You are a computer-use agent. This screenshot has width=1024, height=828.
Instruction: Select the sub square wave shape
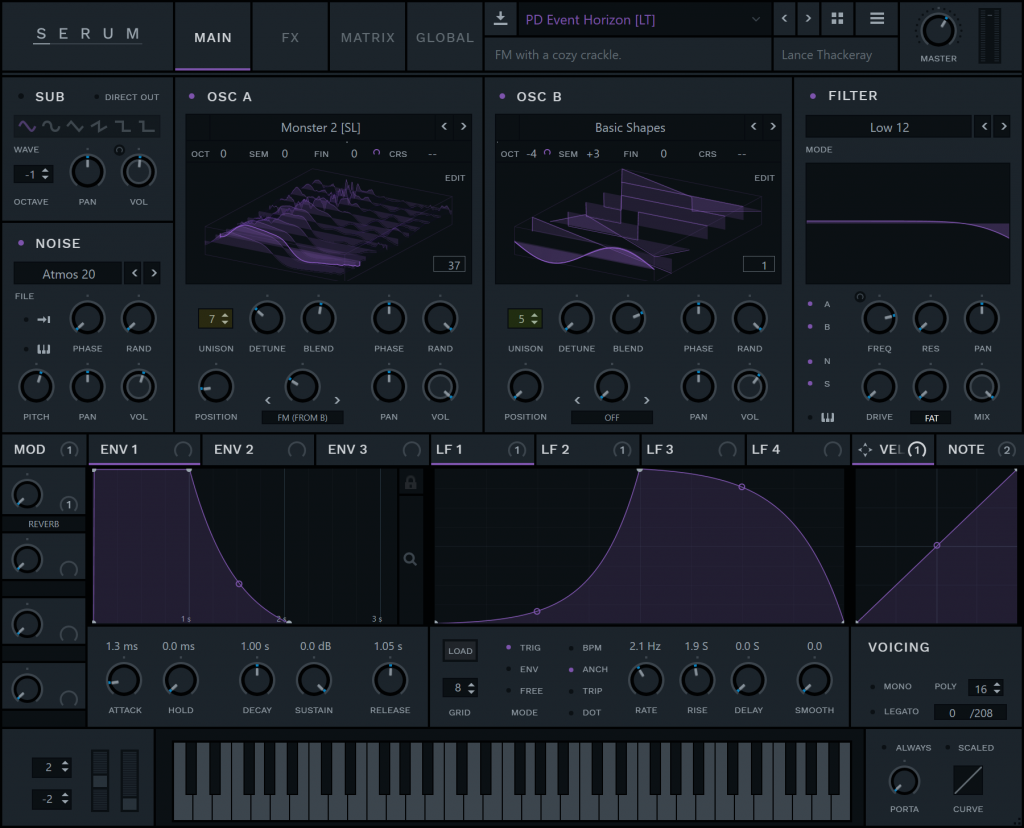pos(122,126)
